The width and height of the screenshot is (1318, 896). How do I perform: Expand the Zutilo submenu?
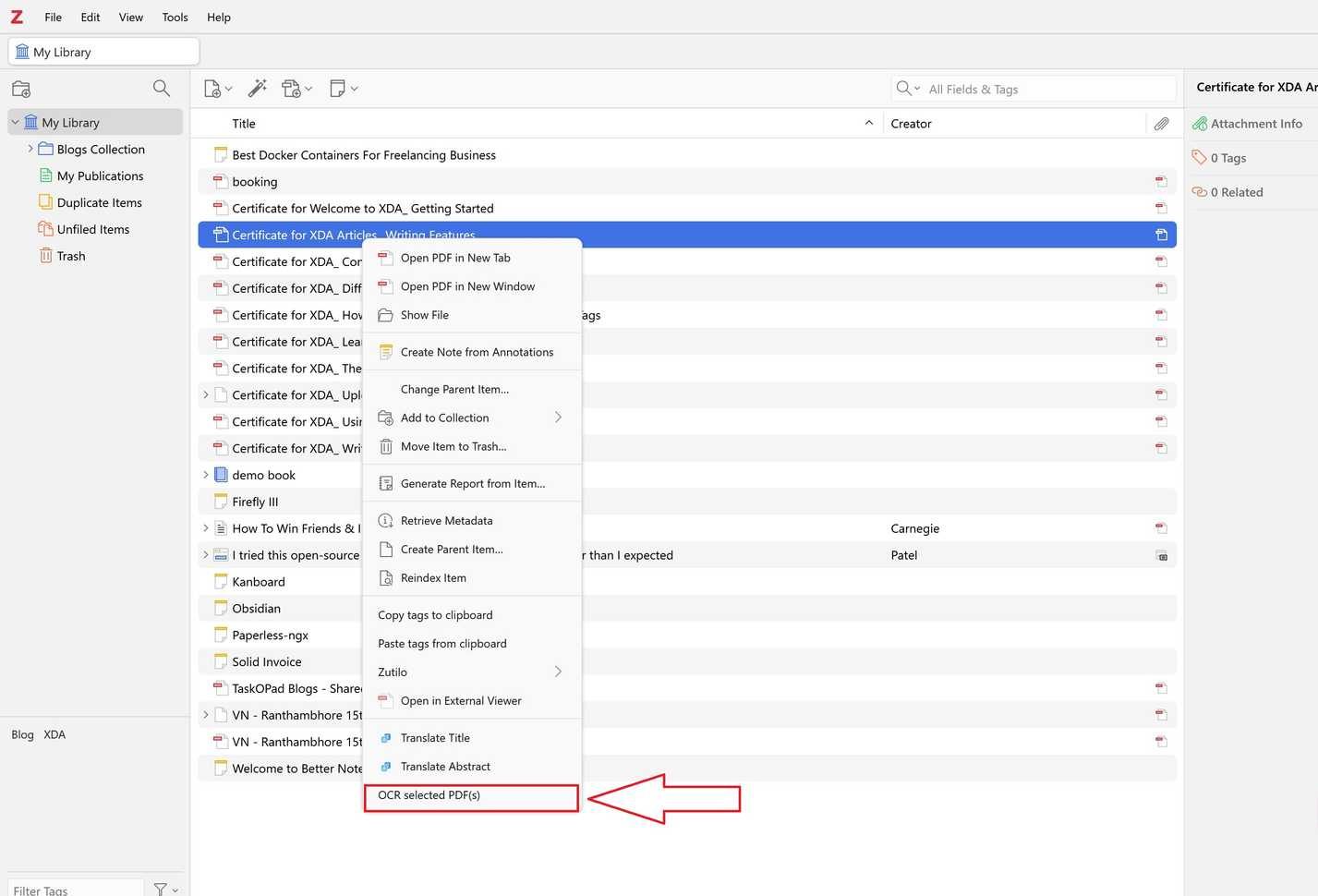point(558,672)
